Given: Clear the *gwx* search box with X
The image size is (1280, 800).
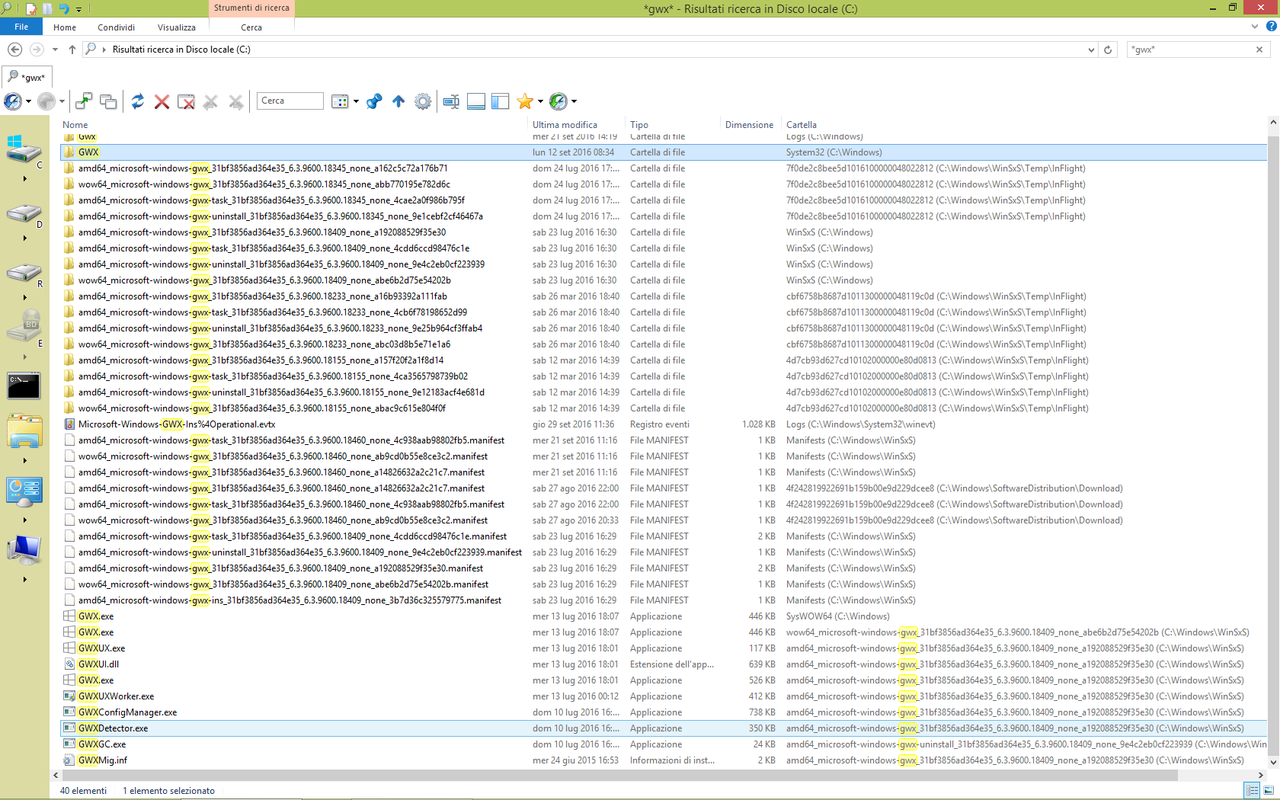Looking at the screenshot, I should (1260, 49).
